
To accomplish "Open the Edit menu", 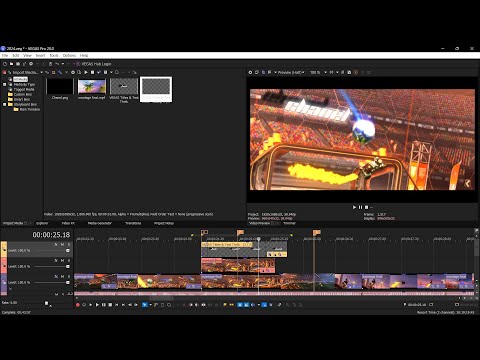I will pos(16,55).
